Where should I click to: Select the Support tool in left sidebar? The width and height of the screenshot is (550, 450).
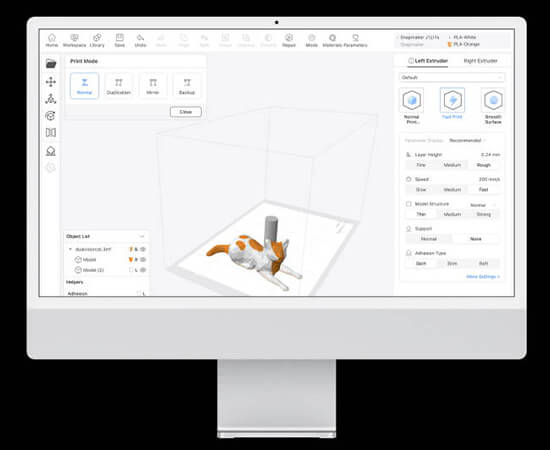tap(51, 151)
